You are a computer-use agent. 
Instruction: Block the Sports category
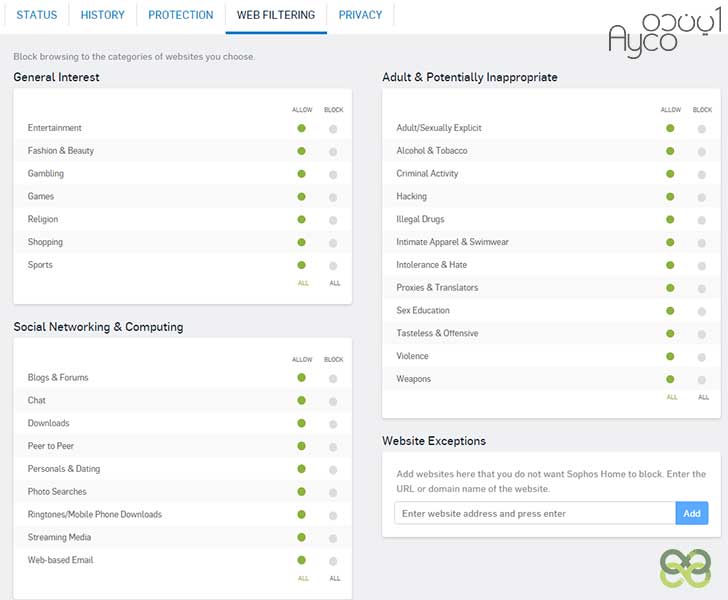pos(333,266)
